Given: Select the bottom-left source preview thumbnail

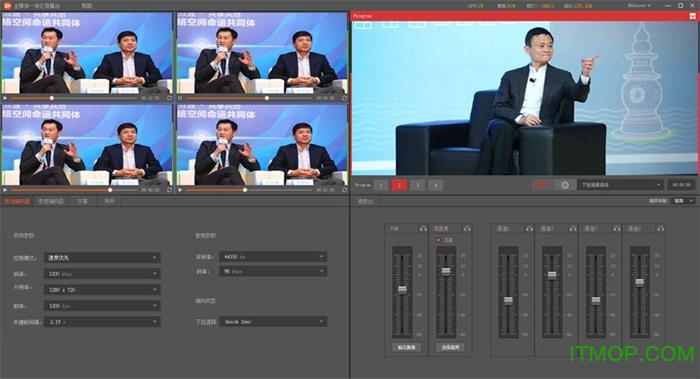Looking at the screenshot, I should tap(87, 145).
